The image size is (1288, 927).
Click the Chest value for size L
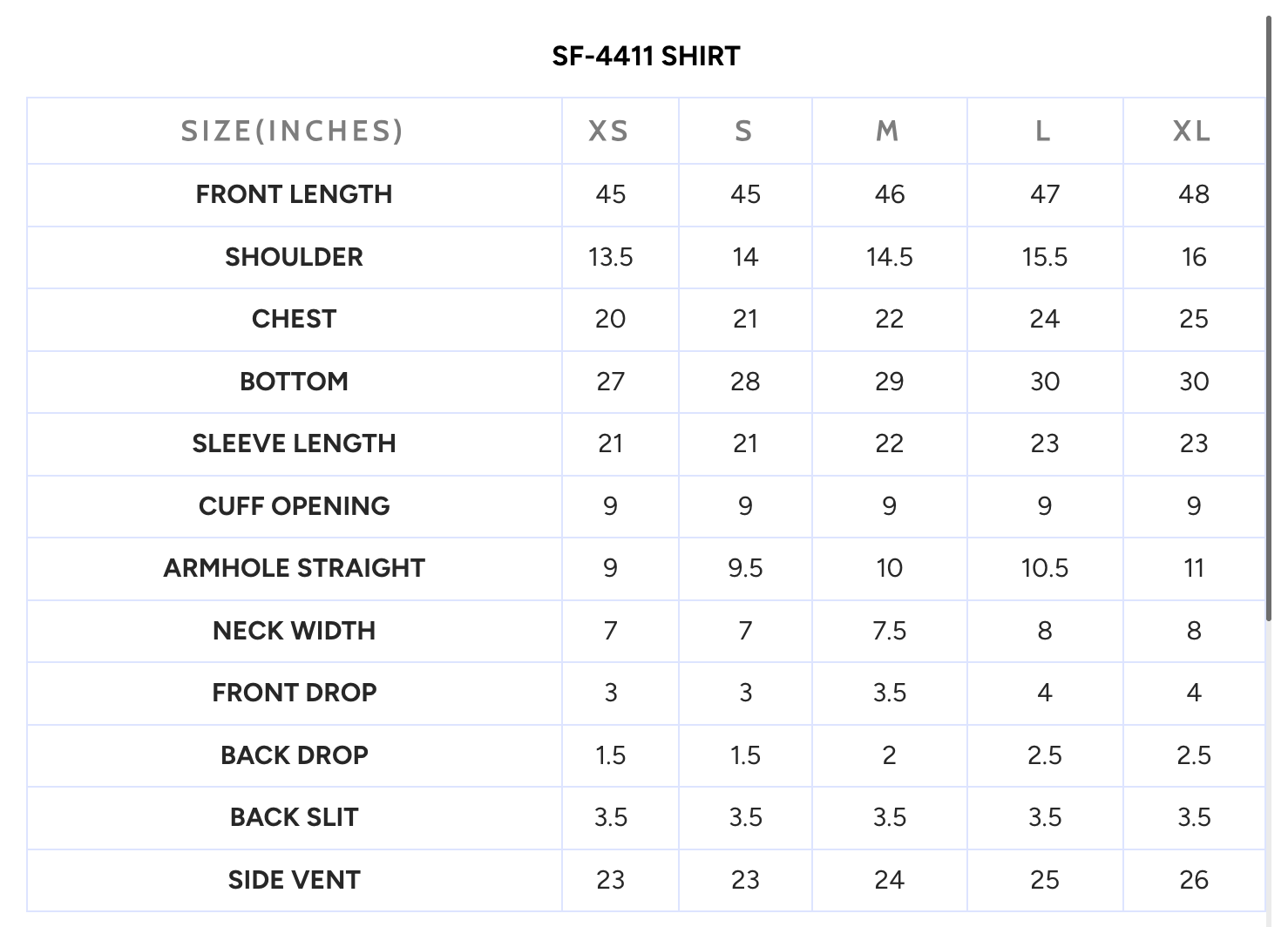1044,319
